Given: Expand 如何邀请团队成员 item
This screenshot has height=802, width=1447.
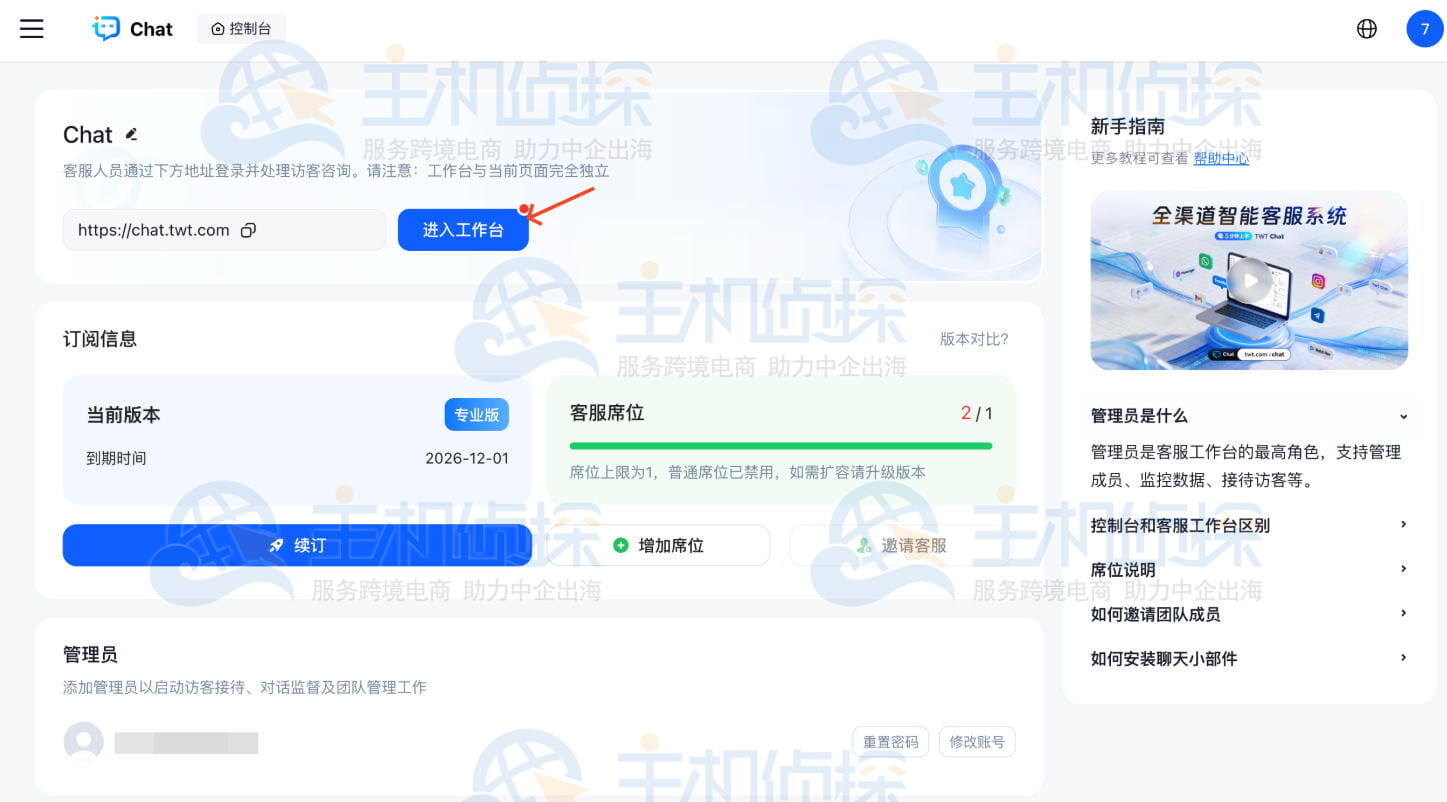Looking at the screenshot, I should [x=1249, y=614].
